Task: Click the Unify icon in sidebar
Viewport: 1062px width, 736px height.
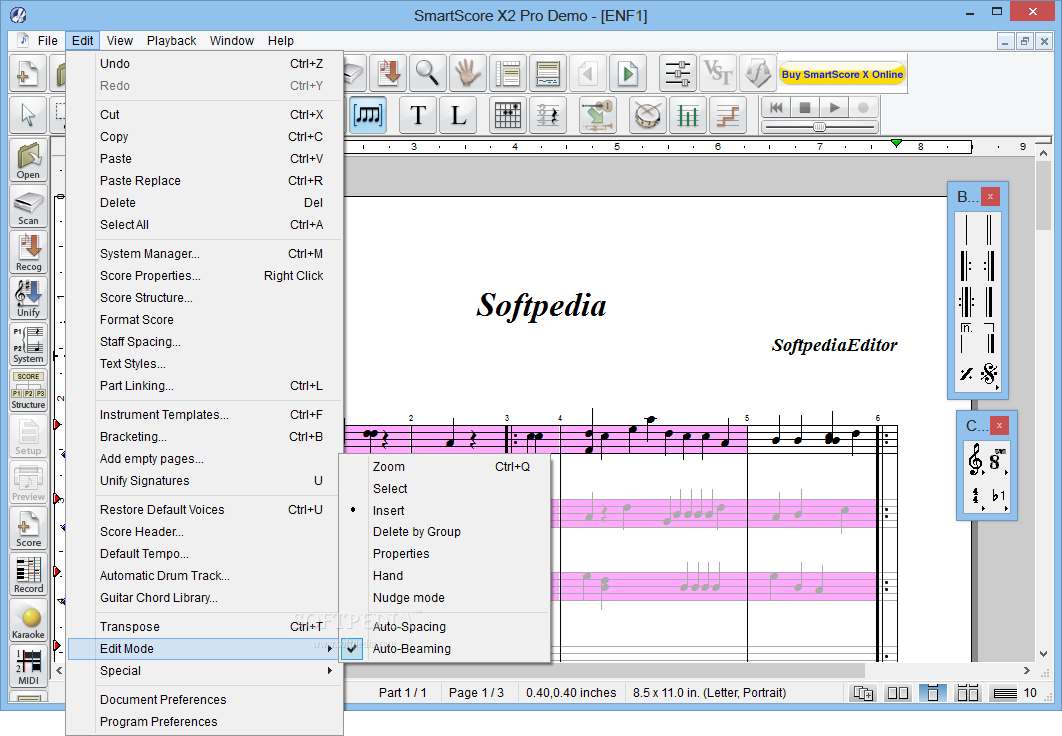Action: click(28, 299)
